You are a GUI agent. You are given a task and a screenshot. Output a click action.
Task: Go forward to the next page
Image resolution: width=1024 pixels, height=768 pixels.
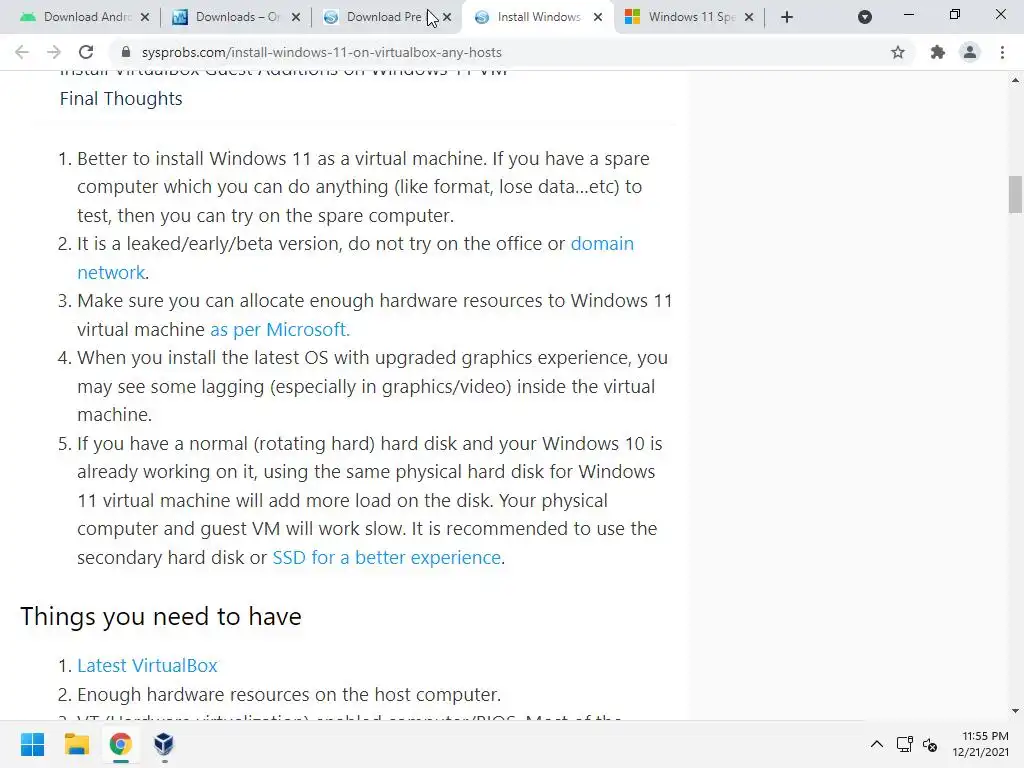click(54, 52)
